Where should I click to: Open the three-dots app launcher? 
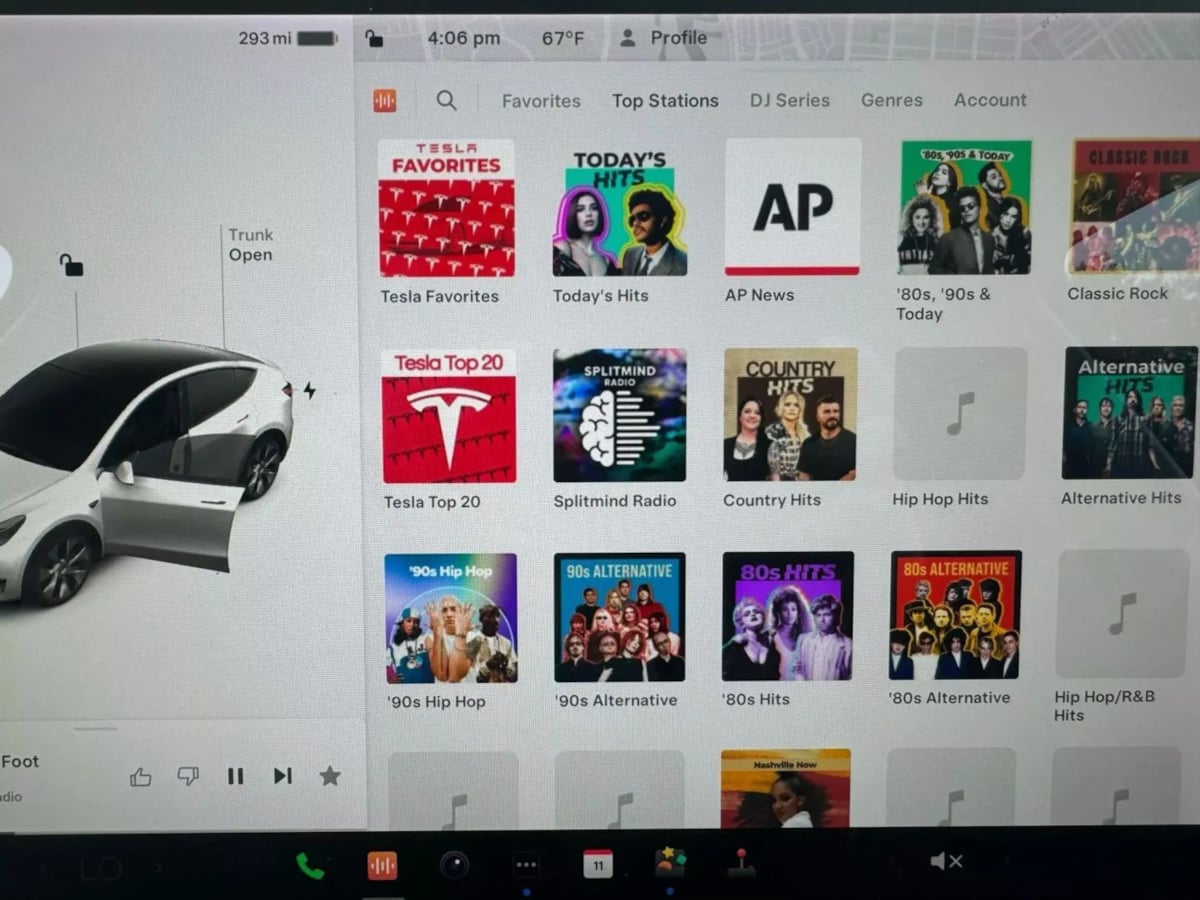(526, 864)
